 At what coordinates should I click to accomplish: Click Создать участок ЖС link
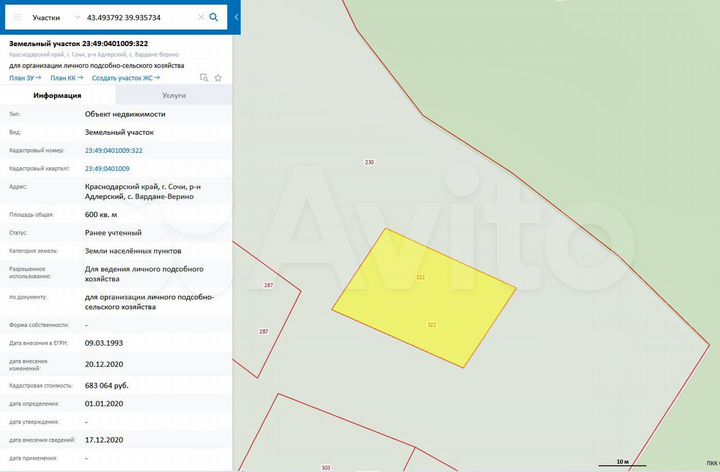point(126,77)
